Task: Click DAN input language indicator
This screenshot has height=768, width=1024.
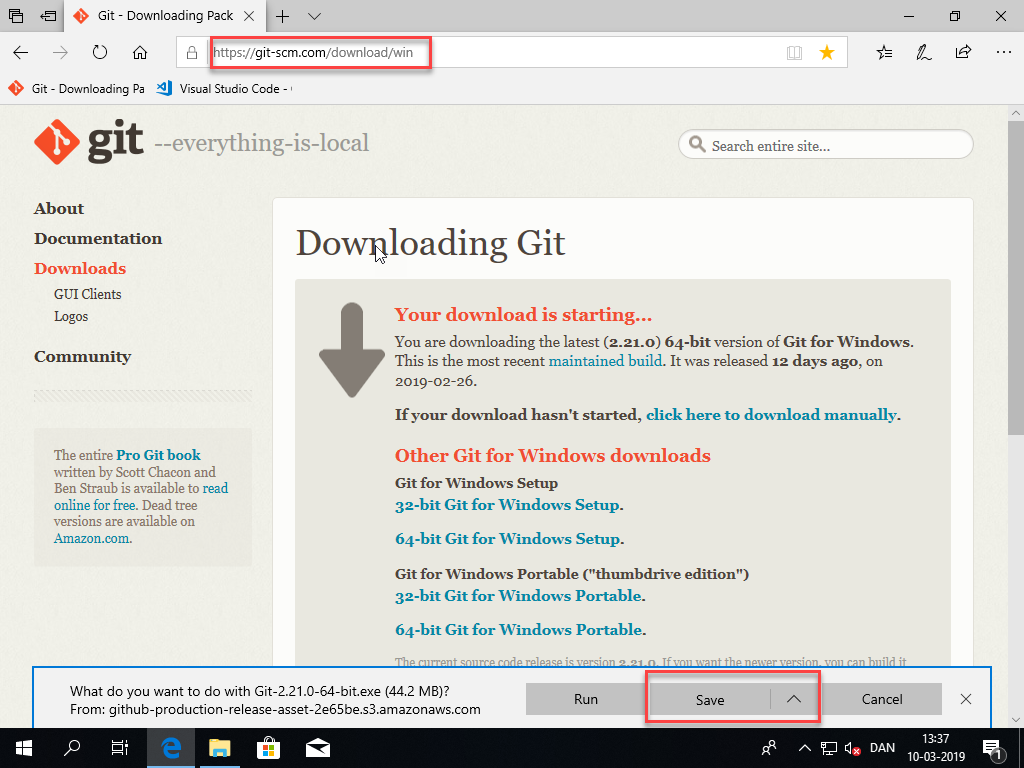Action: [882, 748]
